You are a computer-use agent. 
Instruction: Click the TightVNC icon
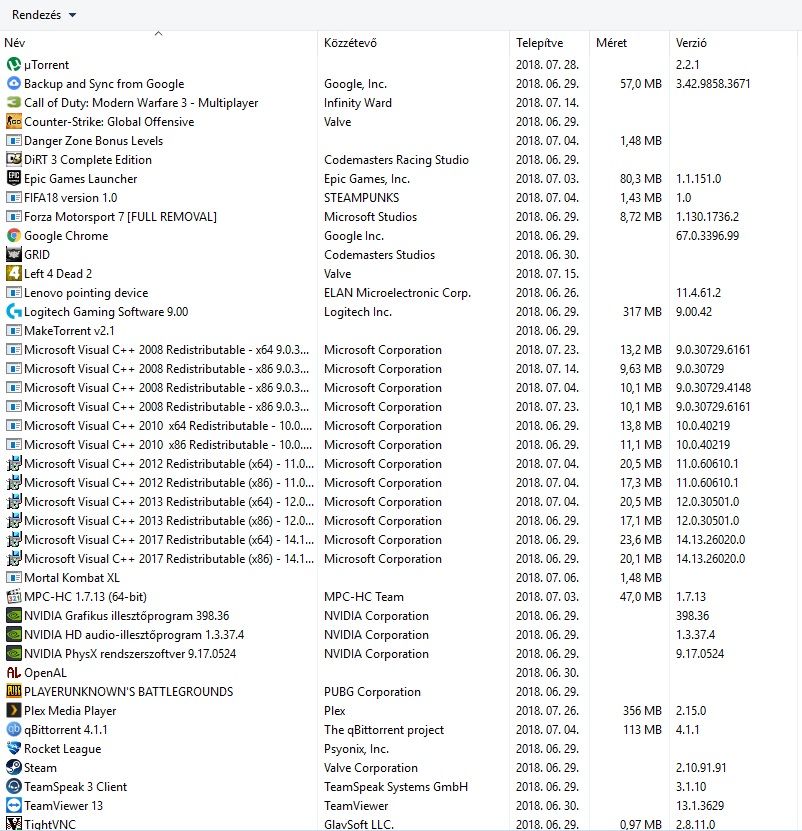click(14, 824)
